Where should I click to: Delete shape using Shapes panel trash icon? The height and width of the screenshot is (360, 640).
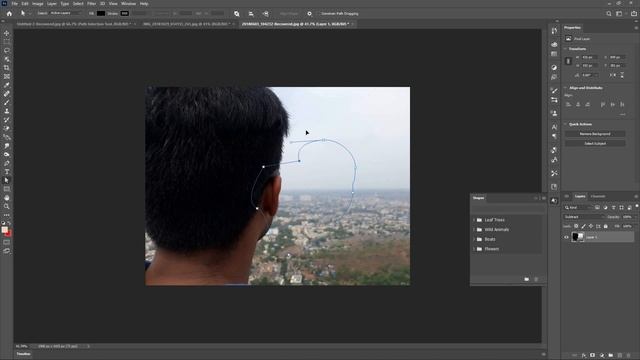pos(536,279)
